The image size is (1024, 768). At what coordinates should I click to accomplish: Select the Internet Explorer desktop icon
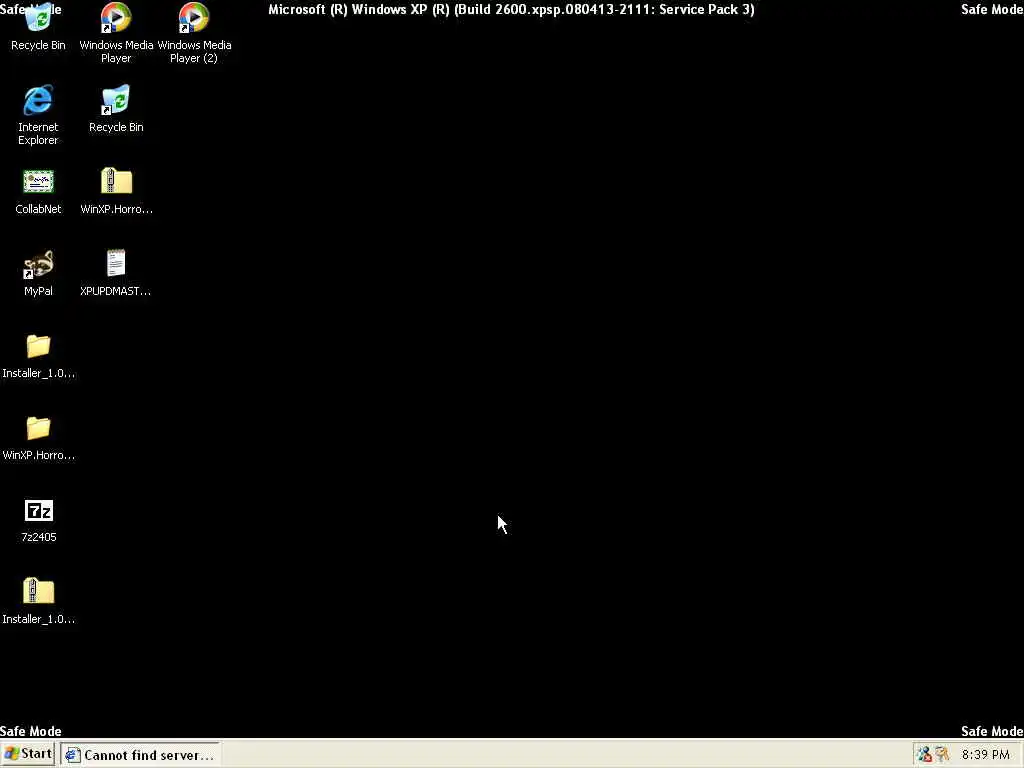tap(38, 114)
